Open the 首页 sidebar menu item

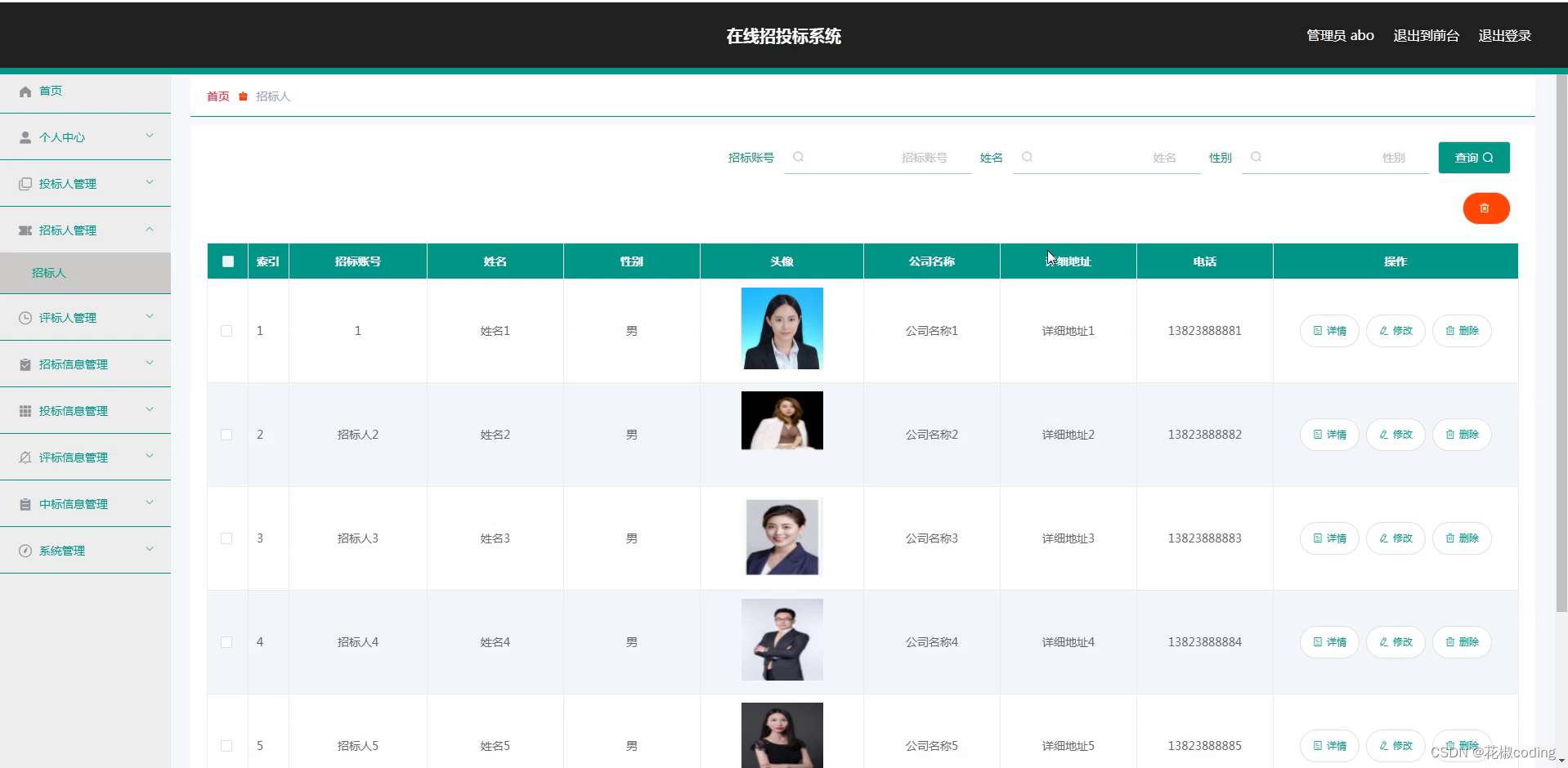pyautogui.click(x=85, y=92)
